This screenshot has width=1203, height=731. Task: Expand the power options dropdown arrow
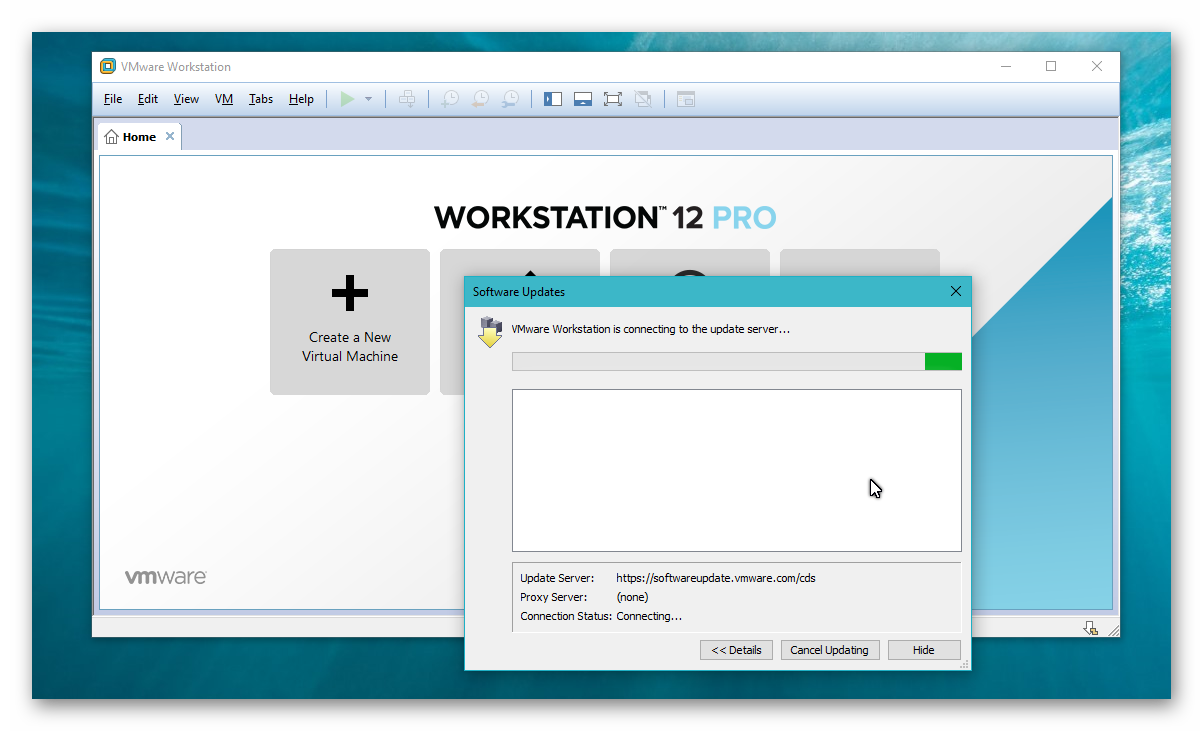[x=368, y=99]
